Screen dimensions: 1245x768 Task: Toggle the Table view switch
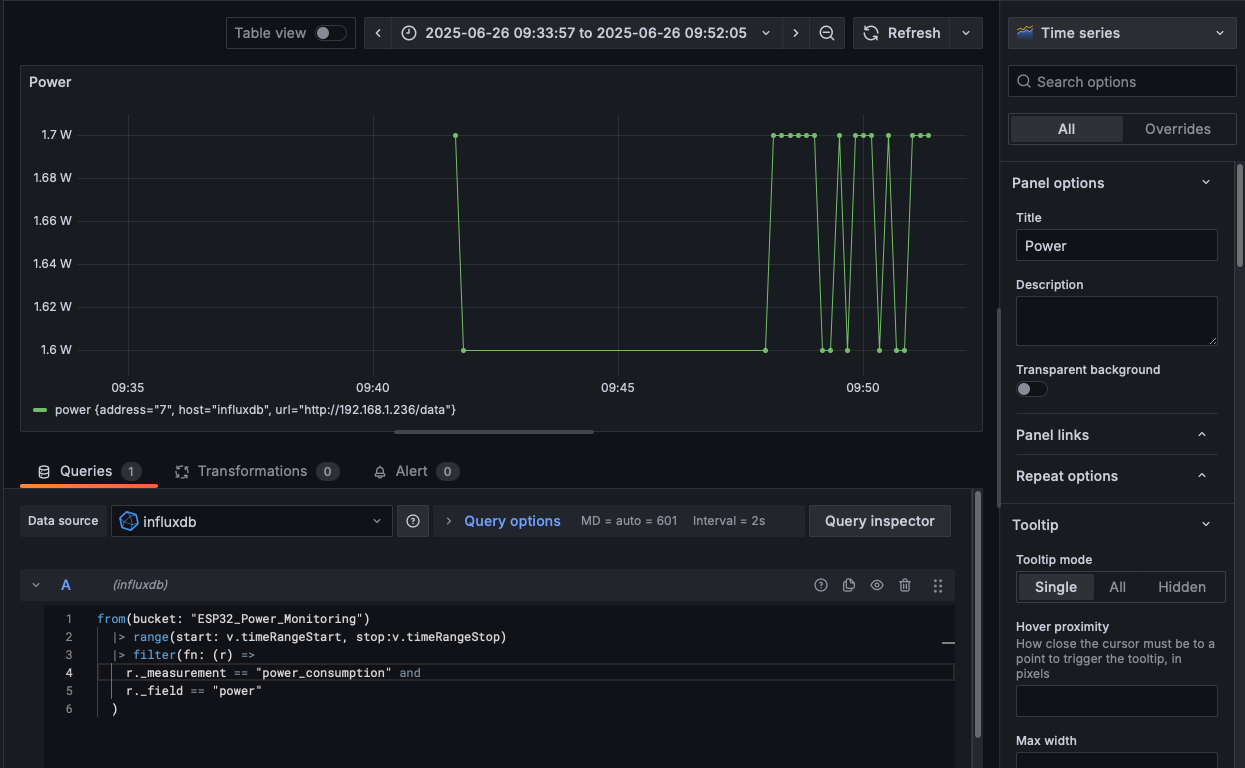330,33
